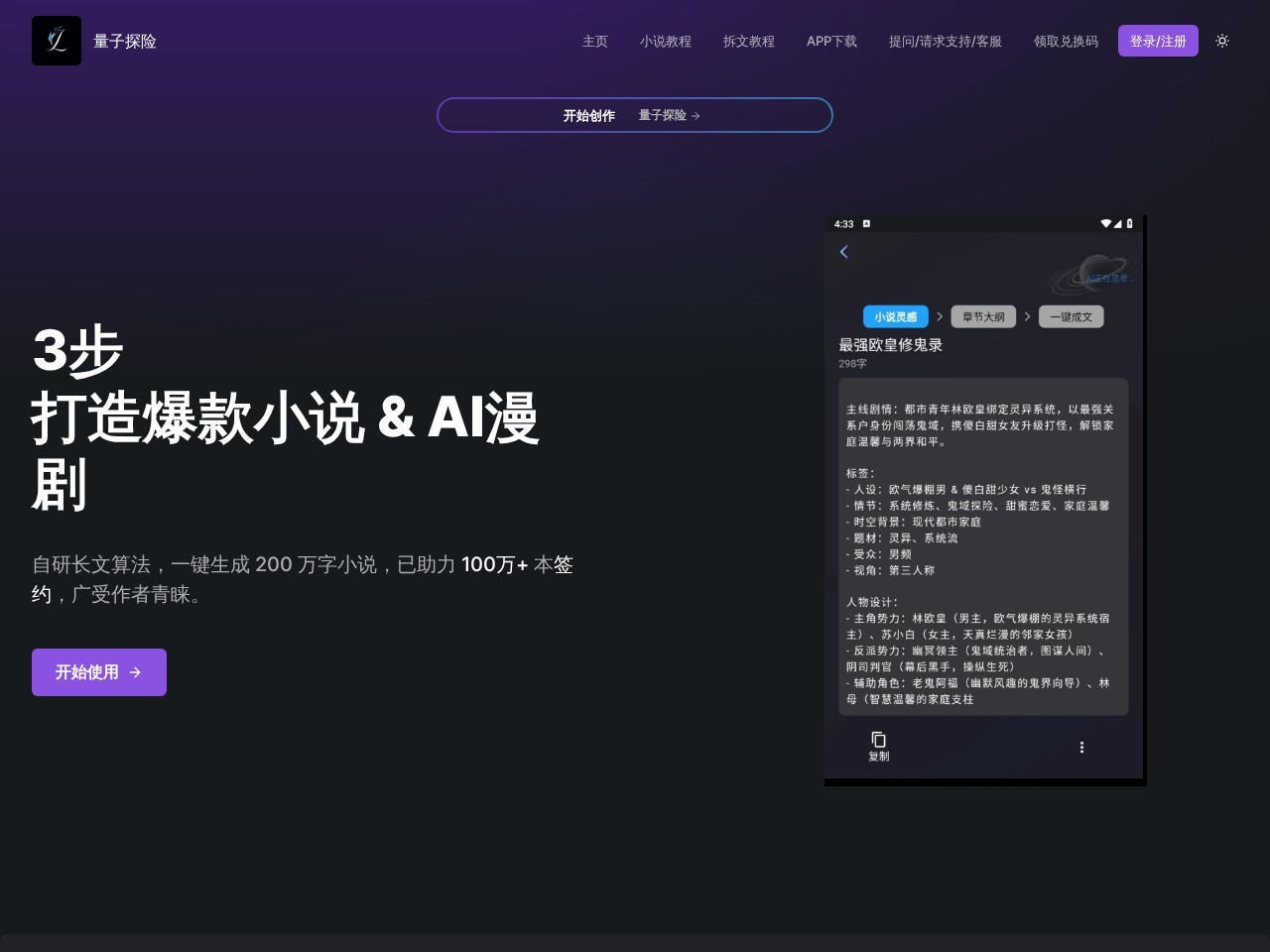This screenshot has height=952, width=1270.
Task: Click the 复制 copy icon
Action: click(x=878, y=739)
